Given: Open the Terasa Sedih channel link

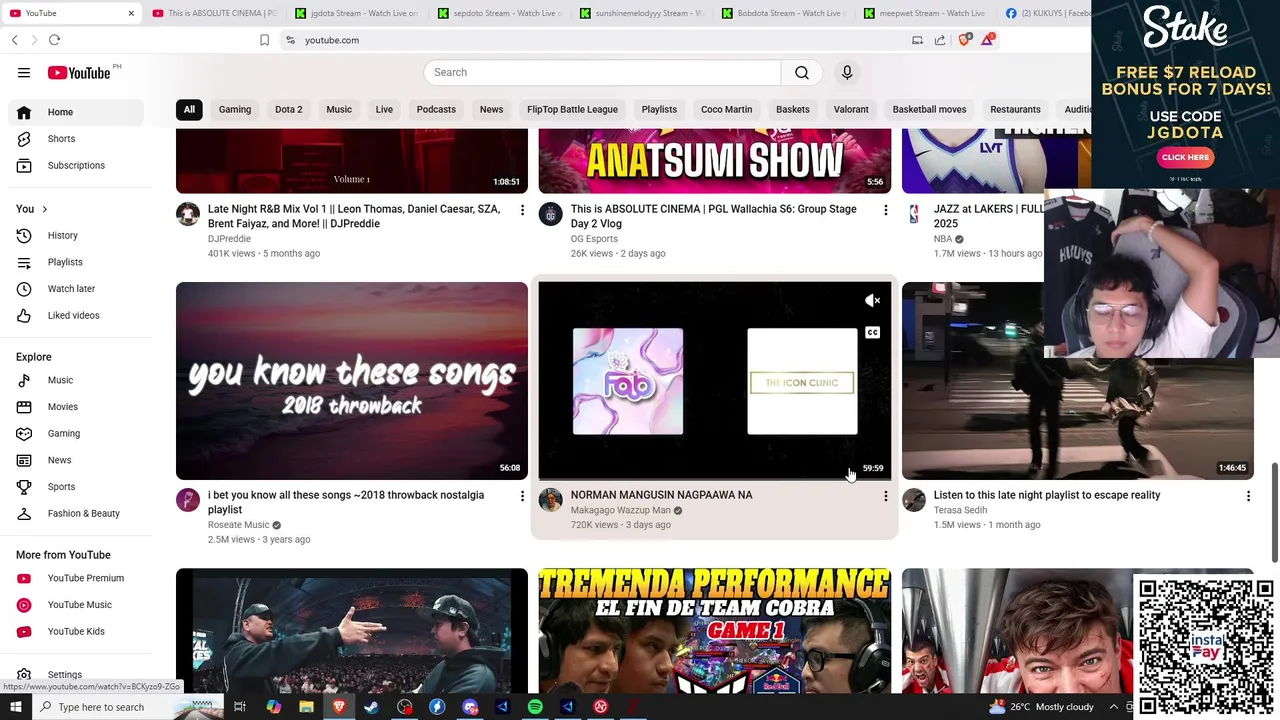Looking at the screenshot, I should [960, 510].
